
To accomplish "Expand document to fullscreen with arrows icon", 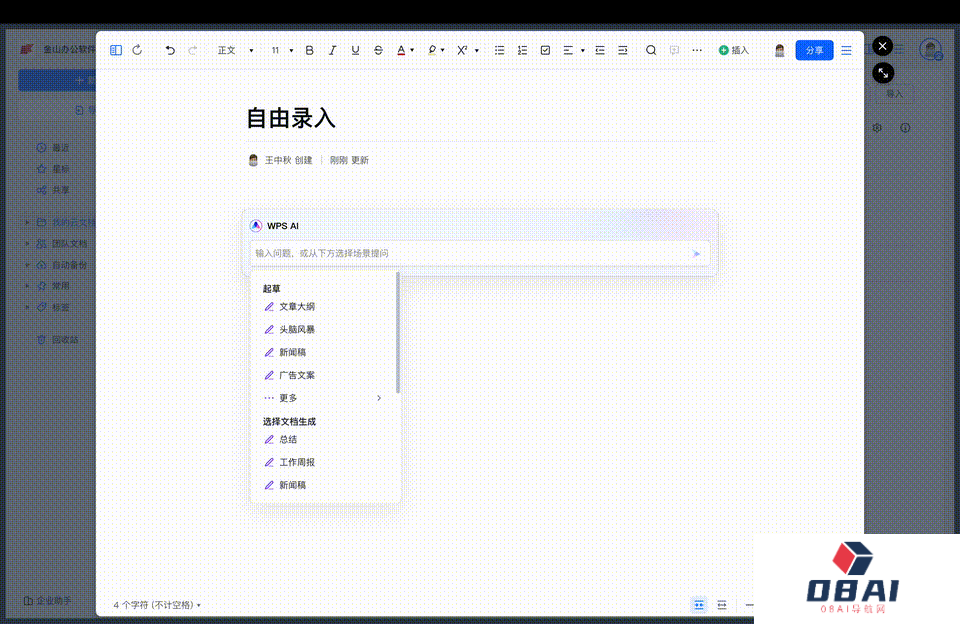I will [883, 73].
